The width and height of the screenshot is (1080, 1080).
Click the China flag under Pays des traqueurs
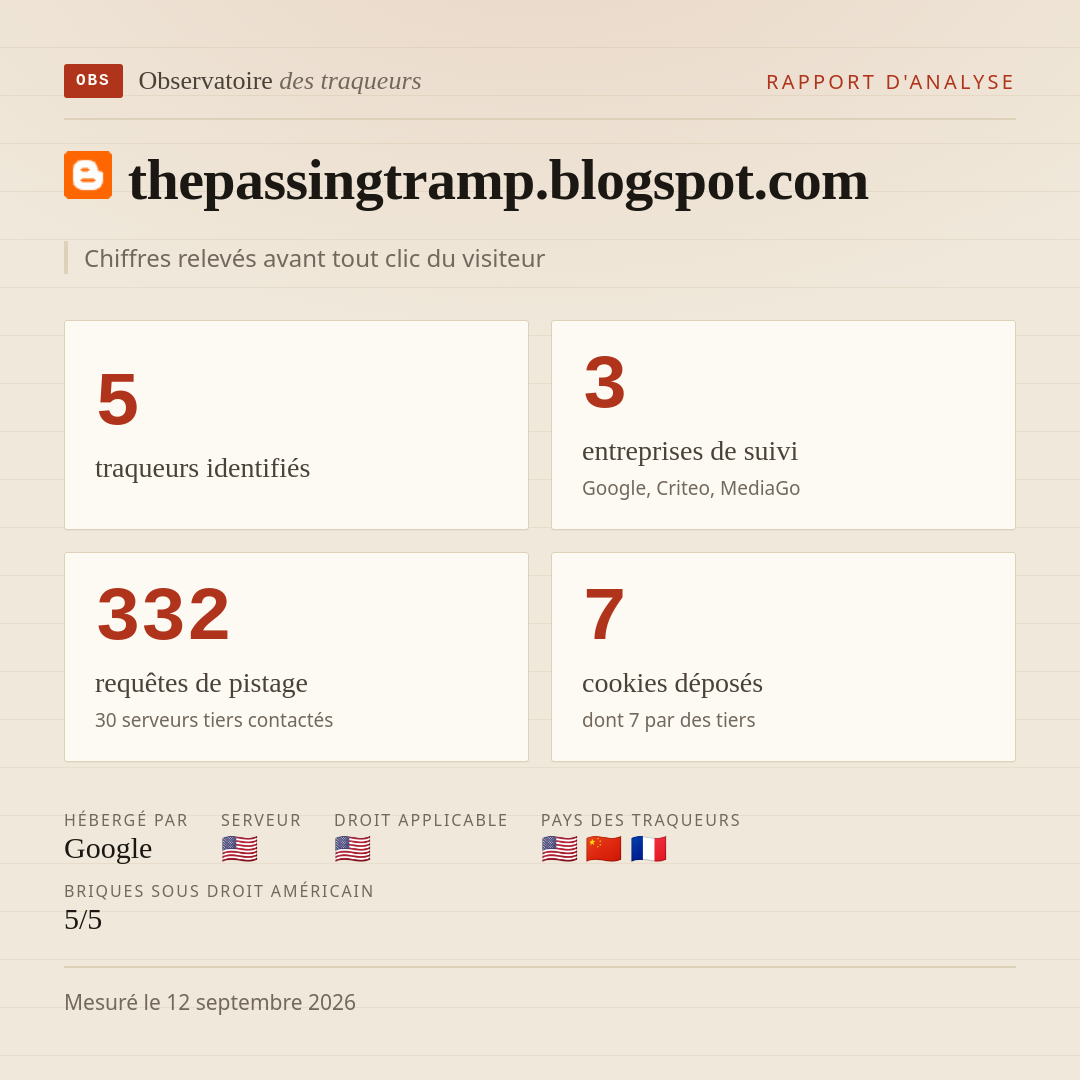tap(603, 849)
